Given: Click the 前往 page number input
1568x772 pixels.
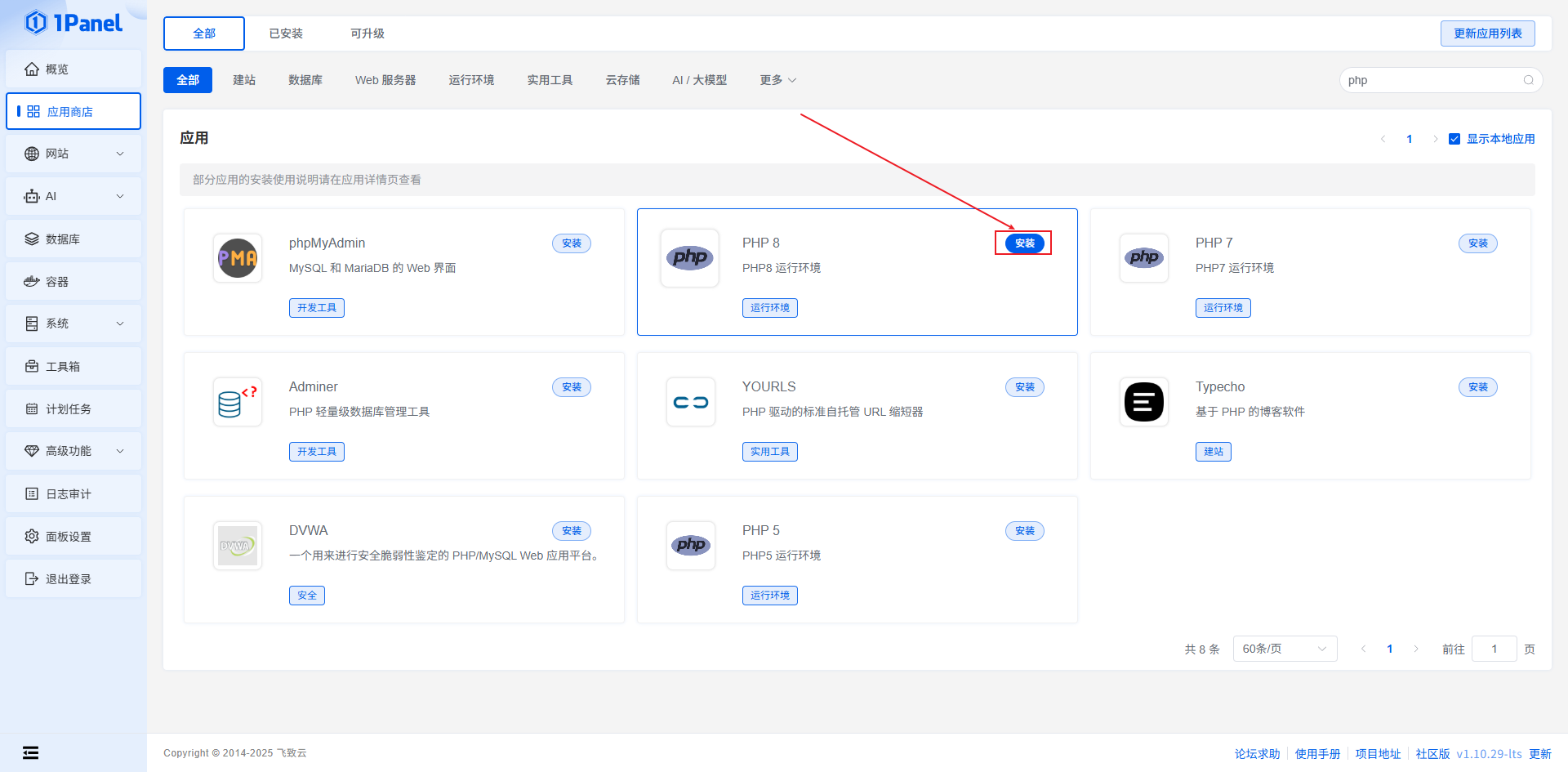Looking at the screenshot, I should pyautogui.click(x=1494, y=649).
